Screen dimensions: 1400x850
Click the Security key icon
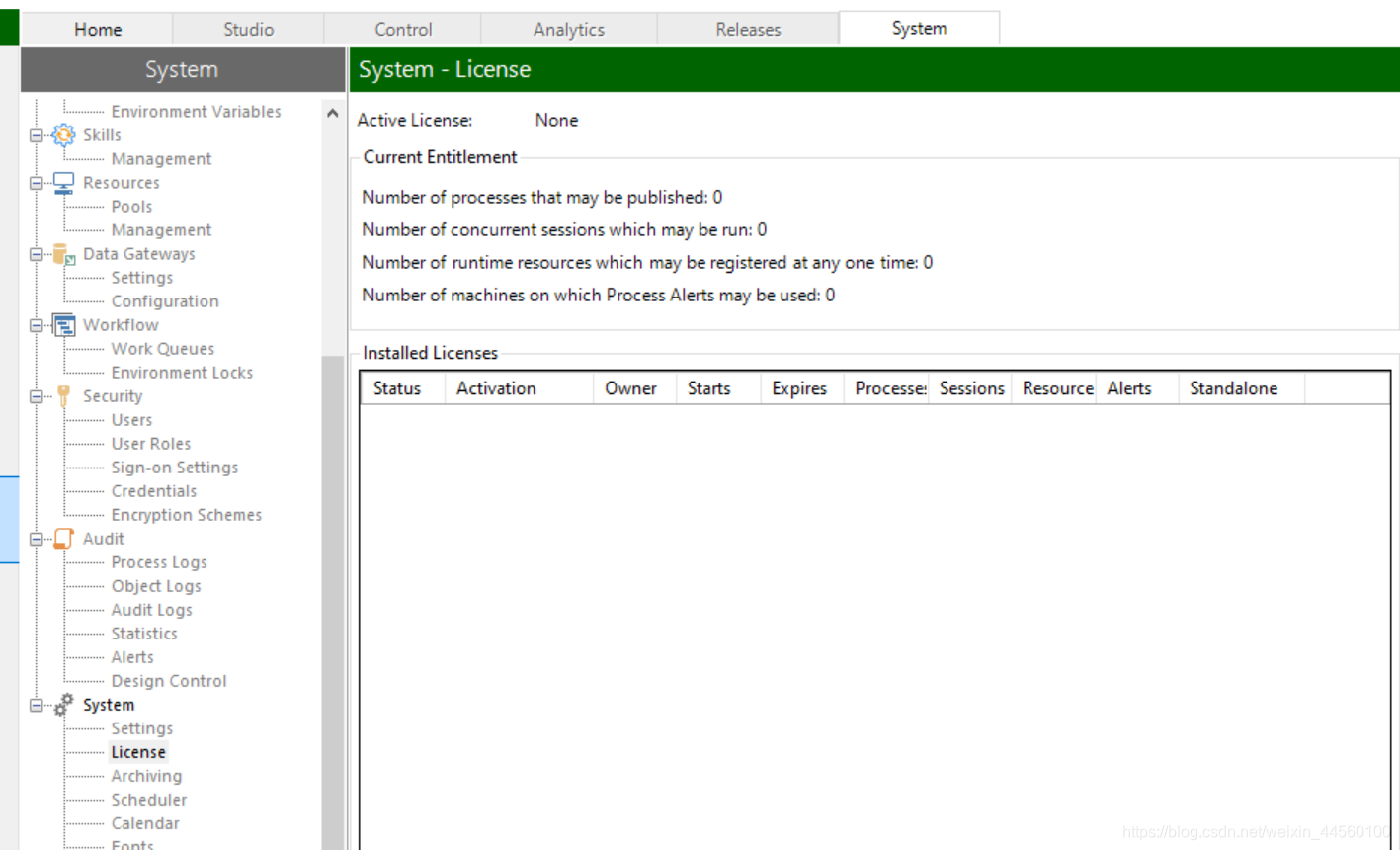click(64, 396)
